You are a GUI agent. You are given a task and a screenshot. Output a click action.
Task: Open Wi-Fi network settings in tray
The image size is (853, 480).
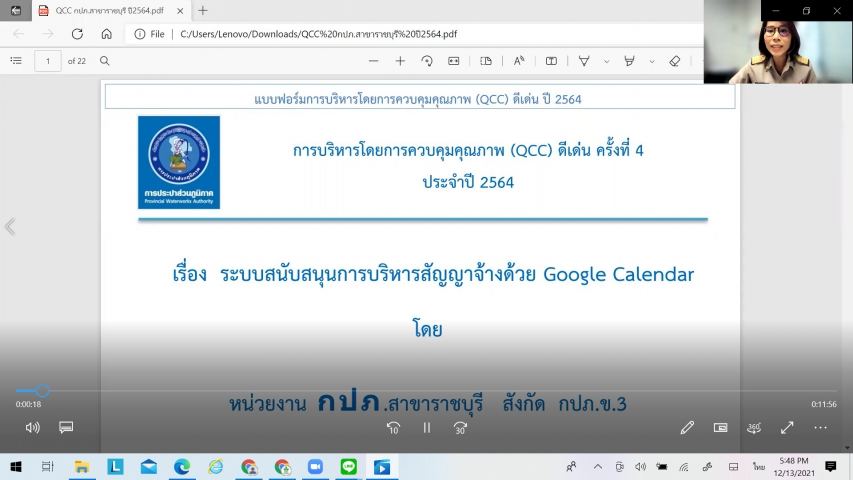(684, 466)
